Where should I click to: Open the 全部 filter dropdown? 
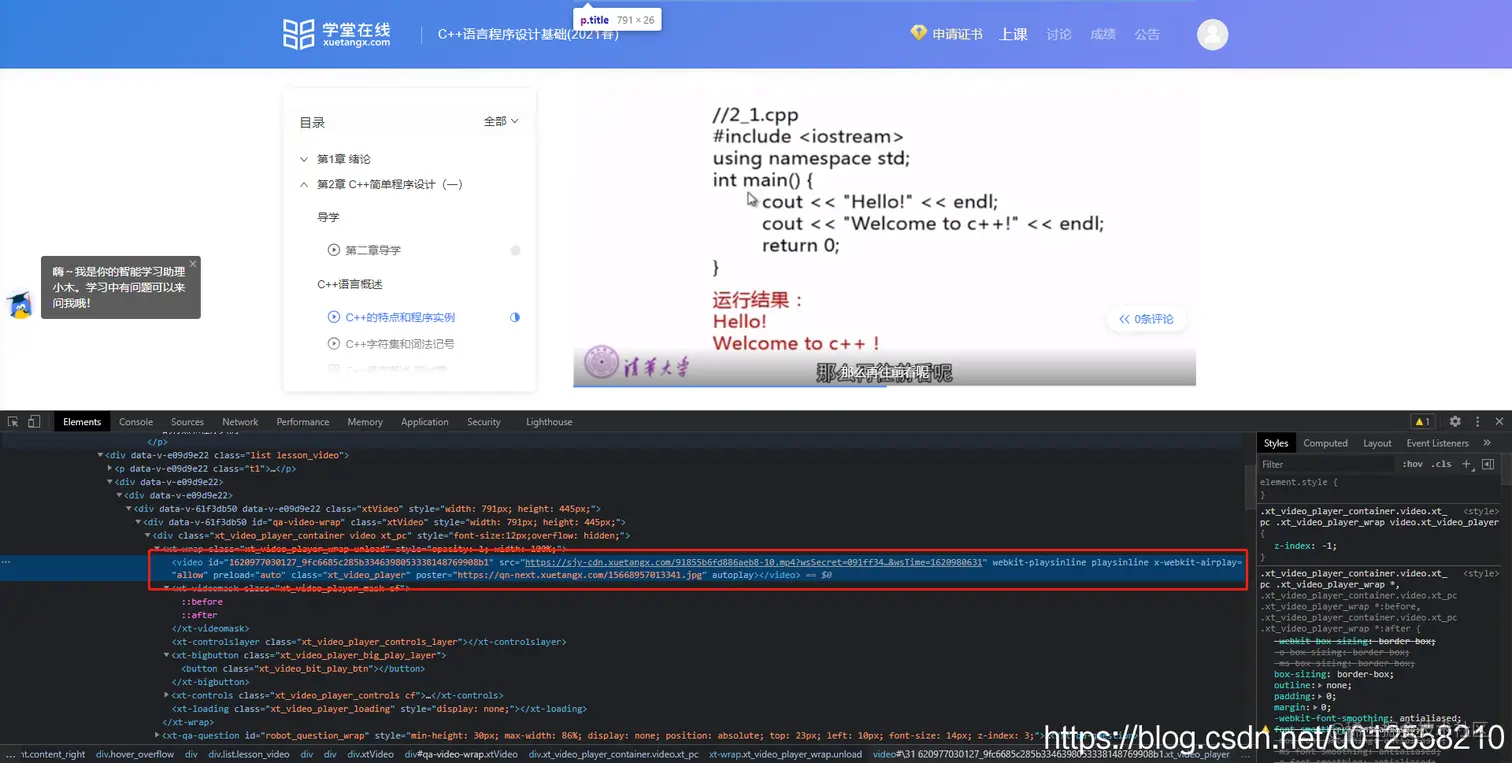coord(501,121)
